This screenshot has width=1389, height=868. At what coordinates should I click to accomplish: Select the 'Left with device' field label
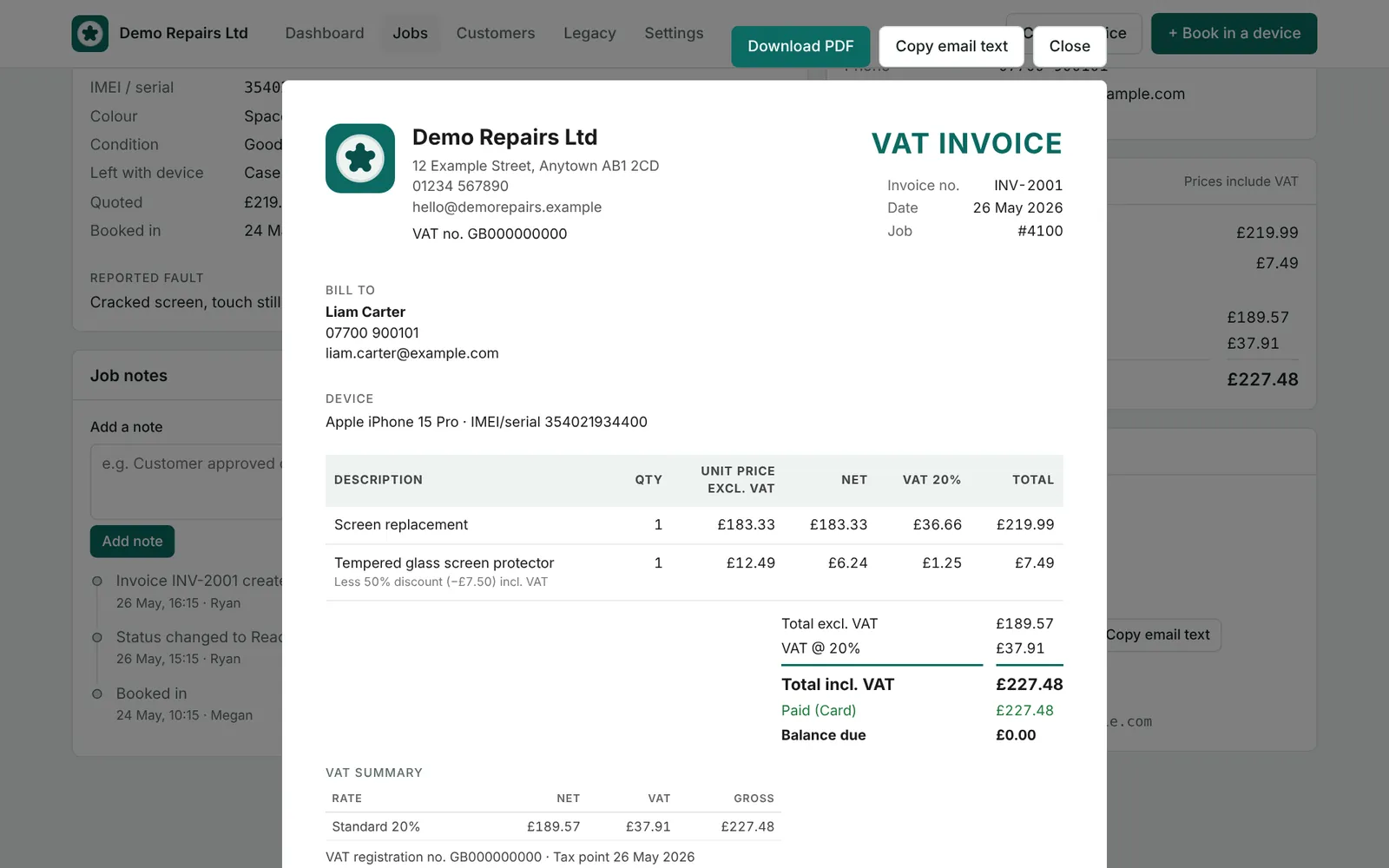tap(147, 173)
